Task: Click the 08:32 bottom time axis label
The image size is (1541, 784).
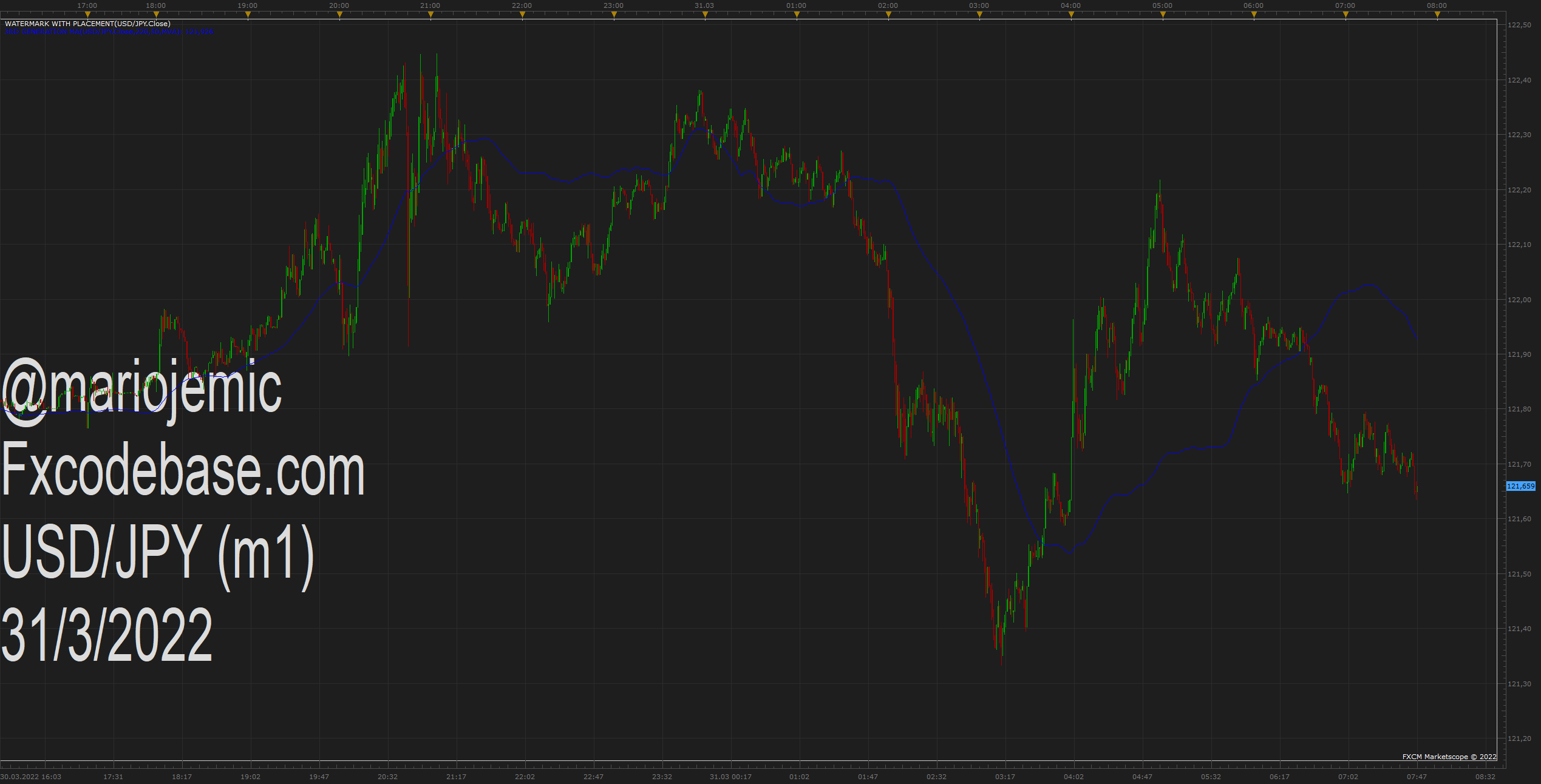Action: point(1485,777)
